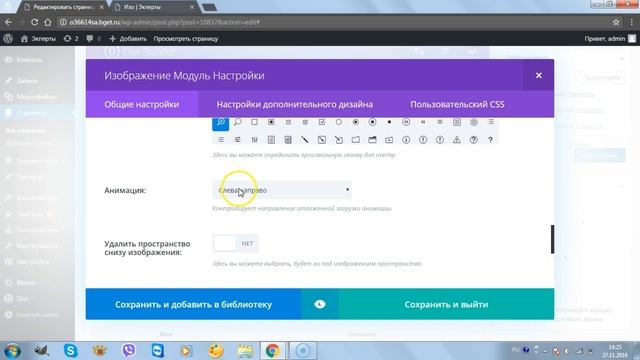The width and height of the screenshot is (640, 360).
Task: Open WordPress logo menu in admin bar
Action: click(x=8, y=39)
